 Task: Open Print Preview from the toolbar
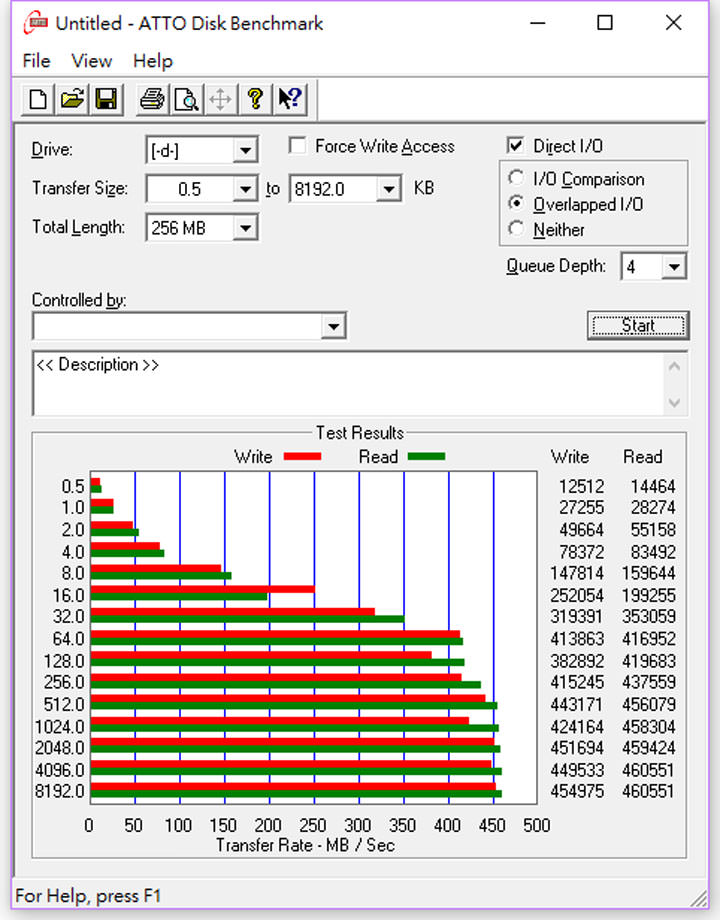click(186, 99)
